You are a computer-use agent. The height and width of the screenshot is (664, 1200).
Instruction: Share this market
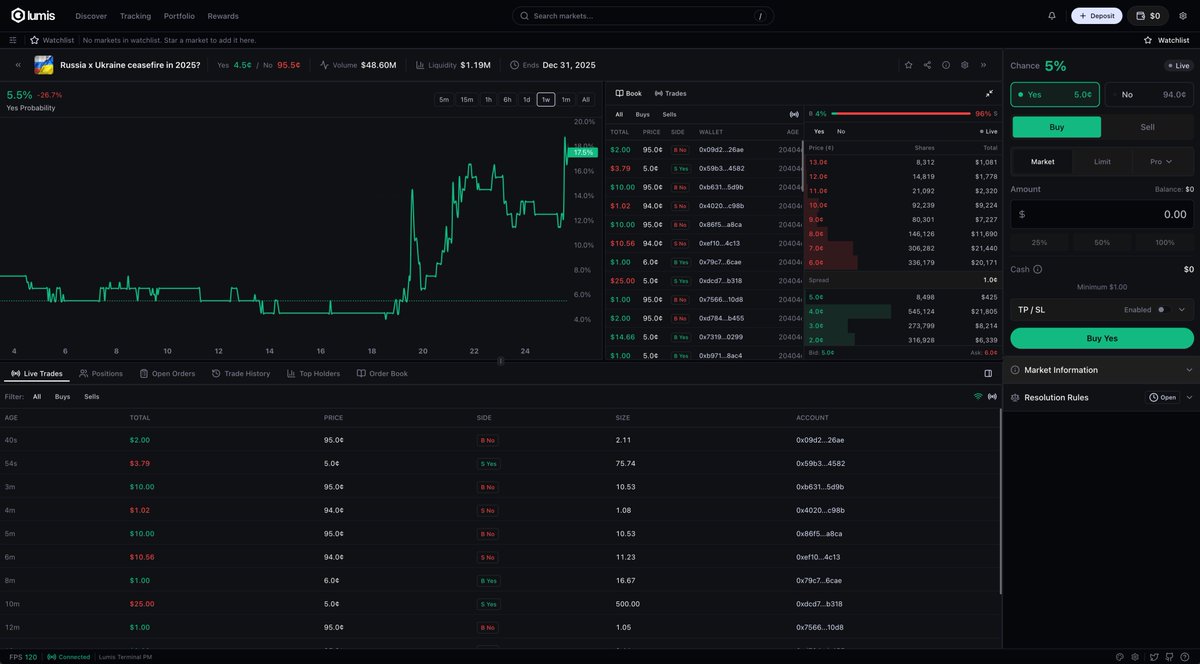927,65
